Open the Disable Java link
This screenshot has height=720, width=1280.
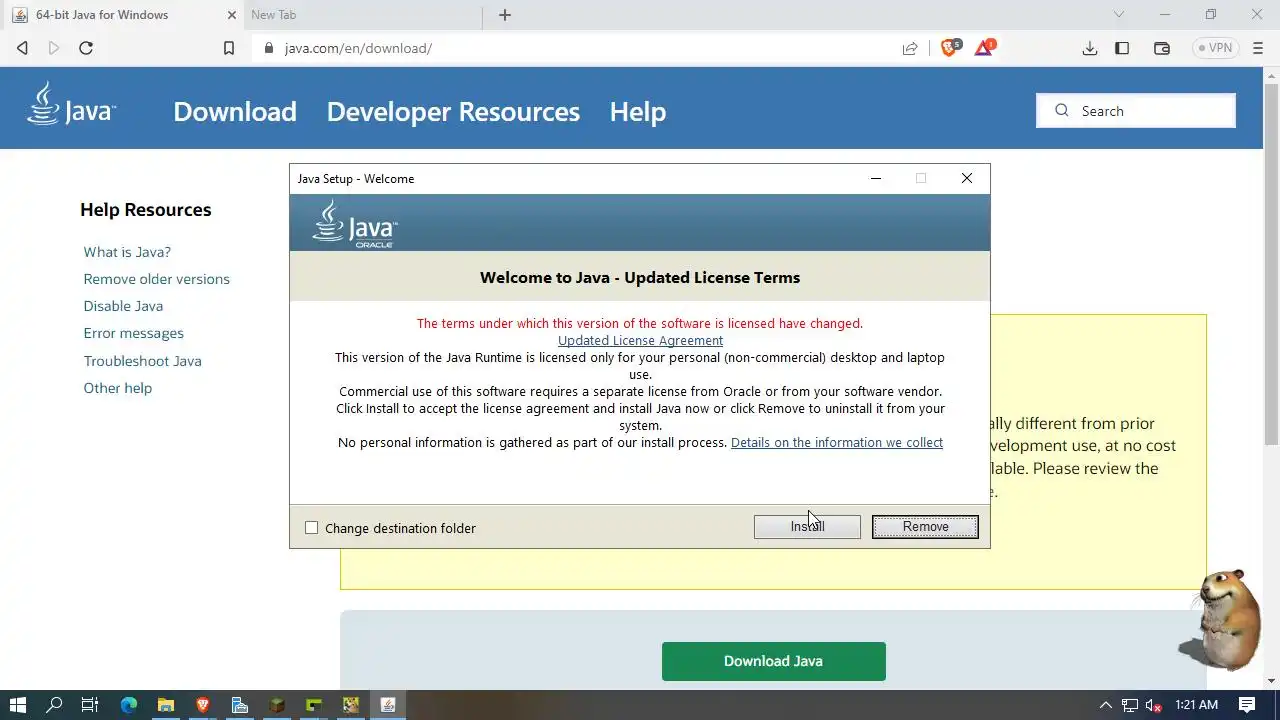123,306
